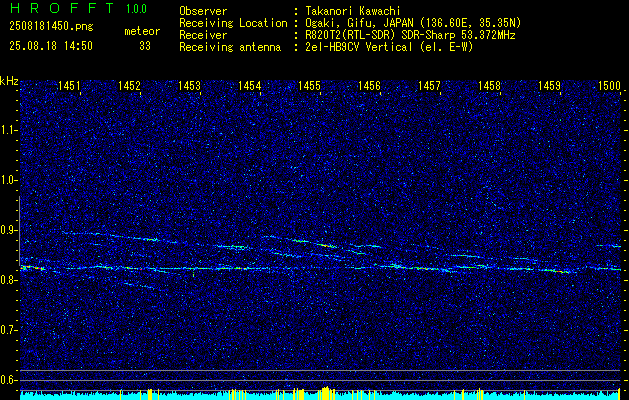Click the filename 2508181450.png
The width and height of the screenshot is (629, 400).
51,27
